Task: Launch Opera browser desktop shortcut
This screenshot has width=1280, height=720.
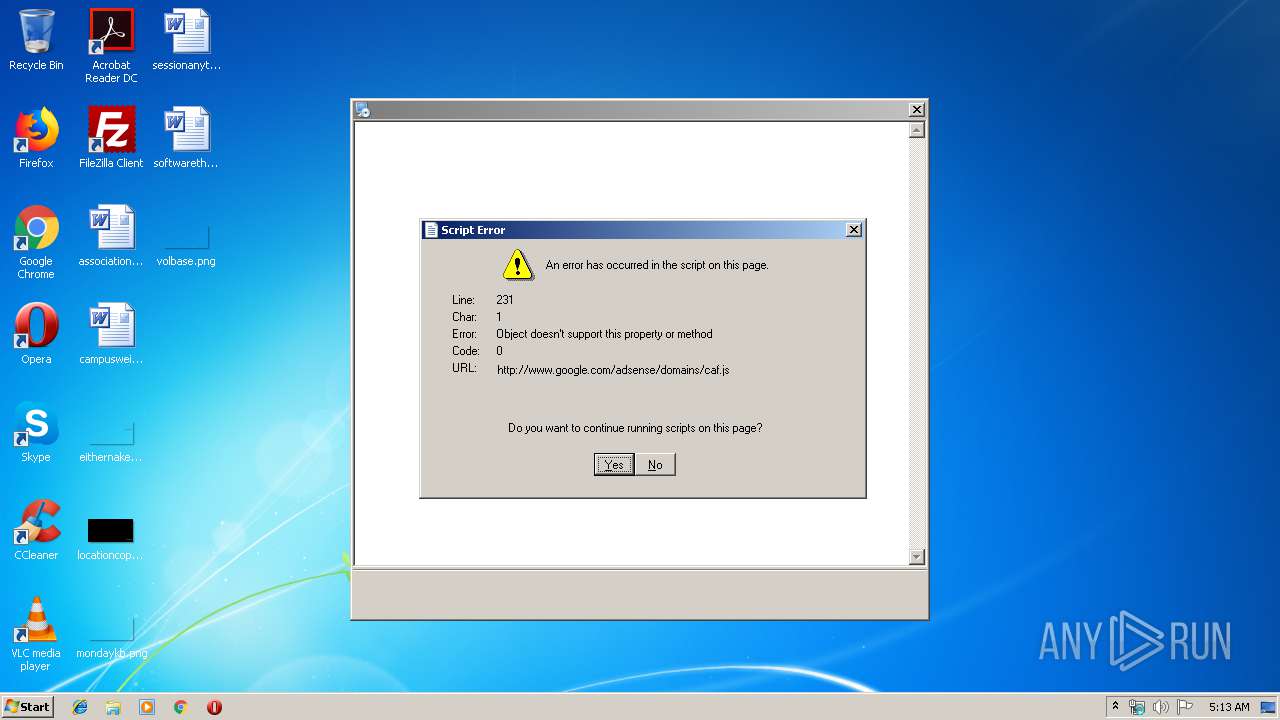Action: click(36, 334)
